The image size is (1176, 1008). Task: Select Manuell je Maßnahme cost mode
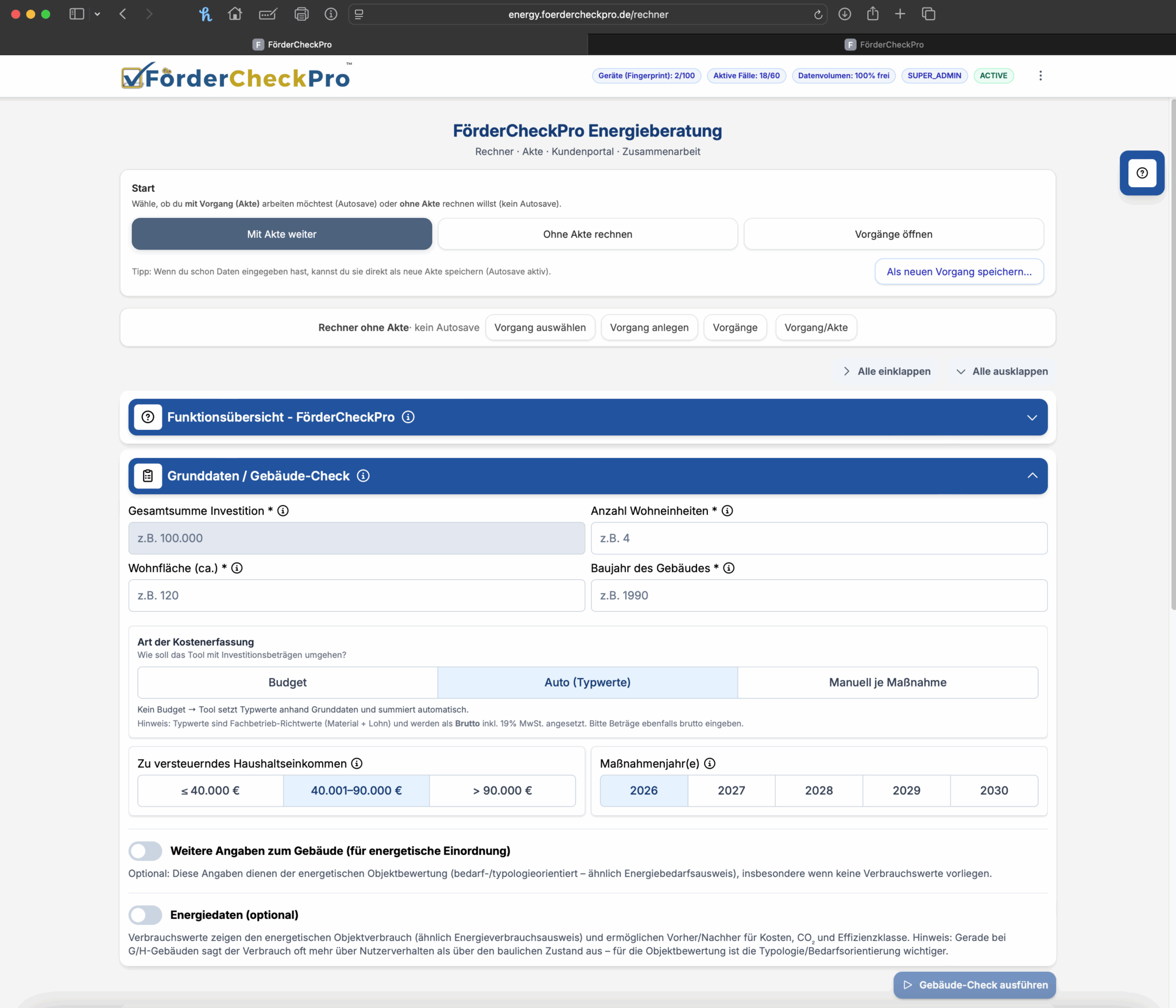coord(887,683)
